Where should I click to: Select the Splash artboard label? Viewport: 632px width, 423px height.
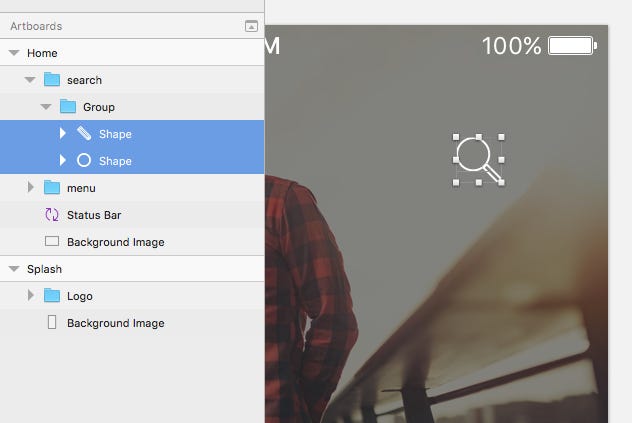click(x=45, y=269)
